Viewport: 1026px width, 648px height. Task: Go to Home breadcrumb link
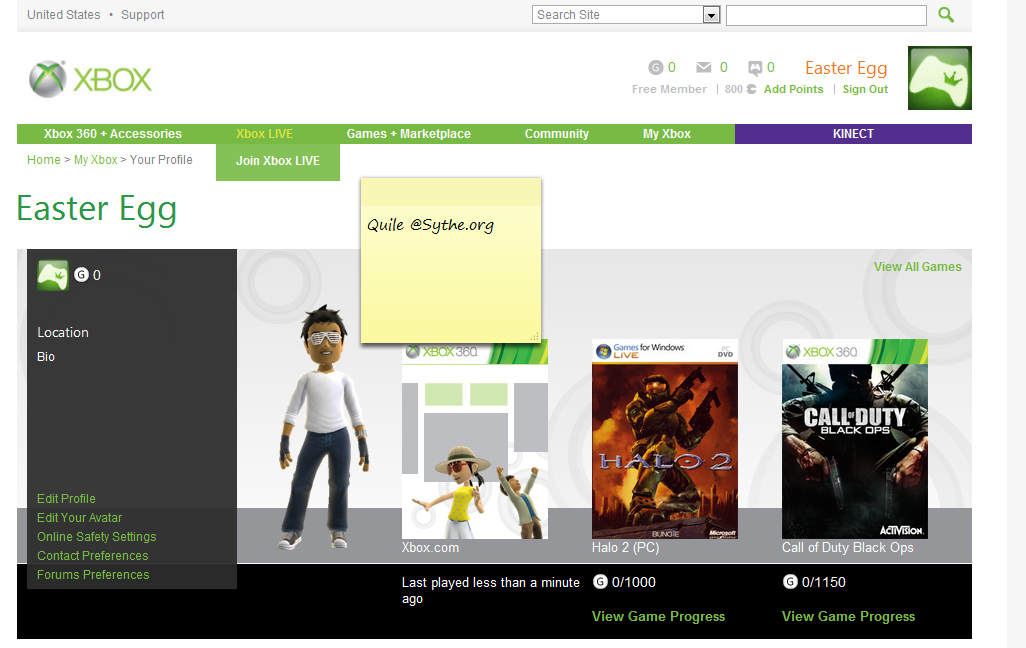43,160
